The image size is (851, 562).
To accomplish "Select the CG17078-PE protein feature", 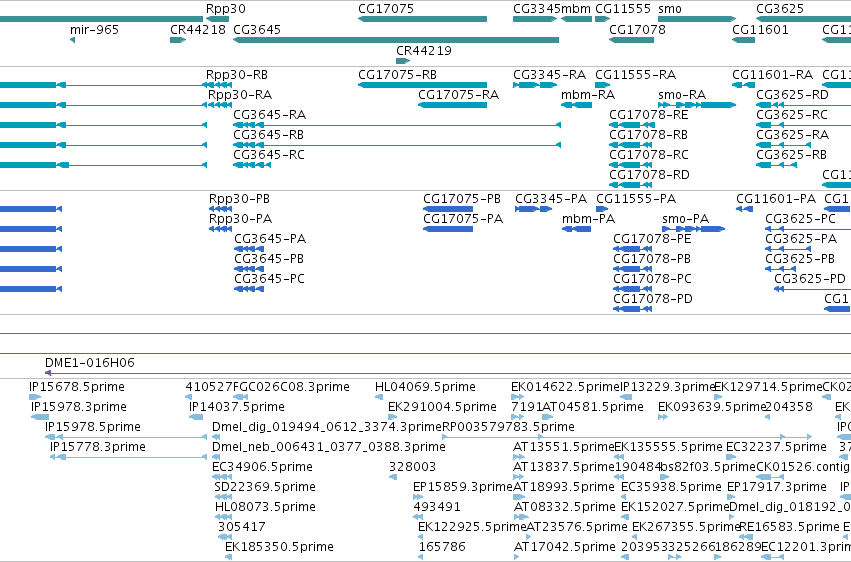I will click(x=632, y=250).
